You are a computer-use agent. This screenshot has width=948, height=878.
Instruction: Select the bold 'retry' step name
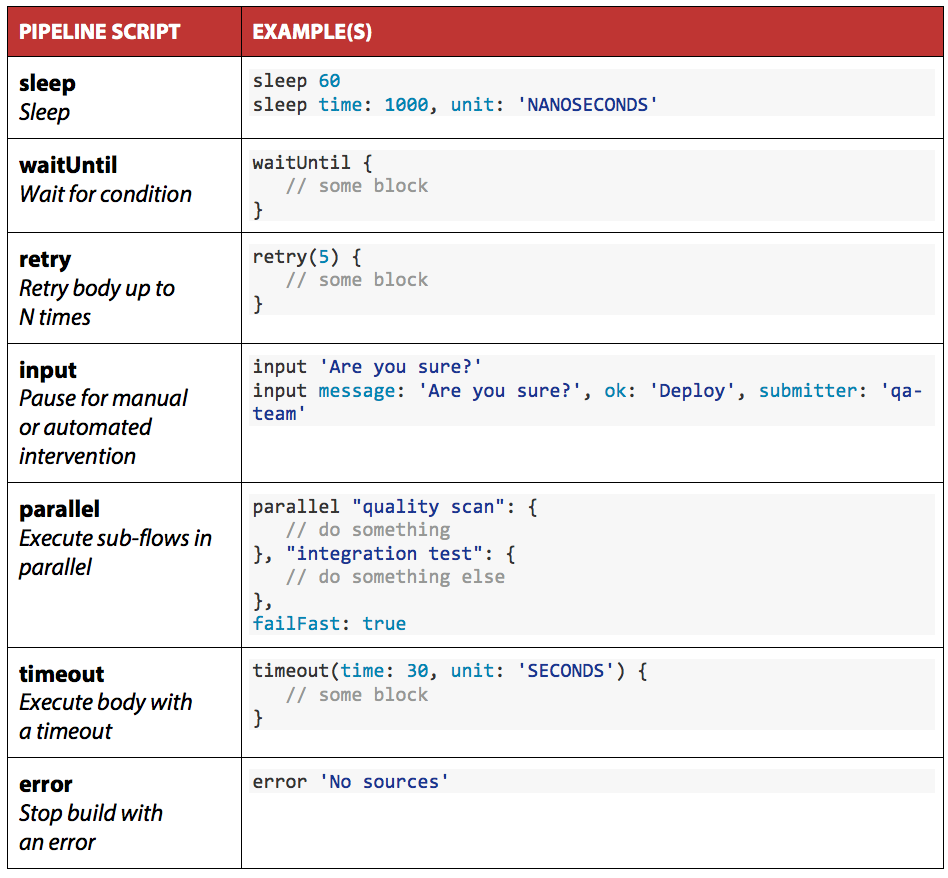coord(45,259)
